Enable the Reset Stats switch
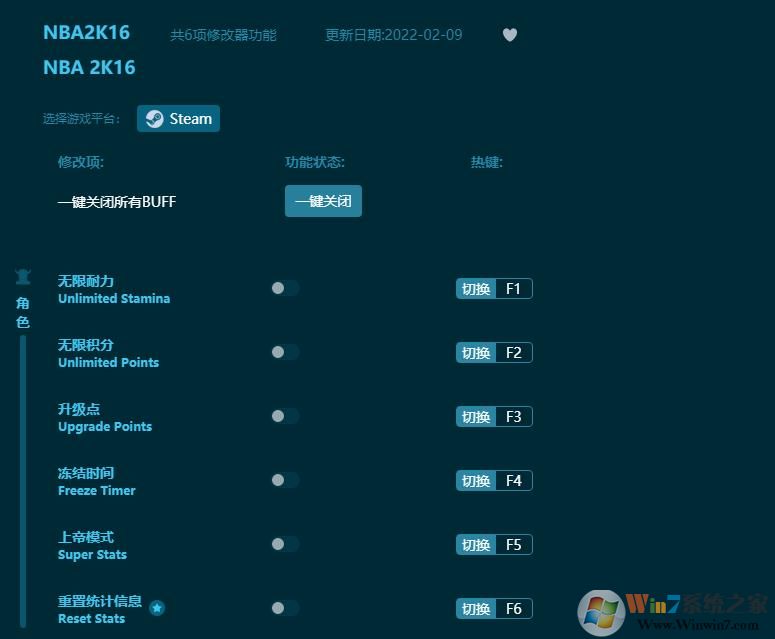This screenshot has width=775, height=639. (x=285, y=608)
